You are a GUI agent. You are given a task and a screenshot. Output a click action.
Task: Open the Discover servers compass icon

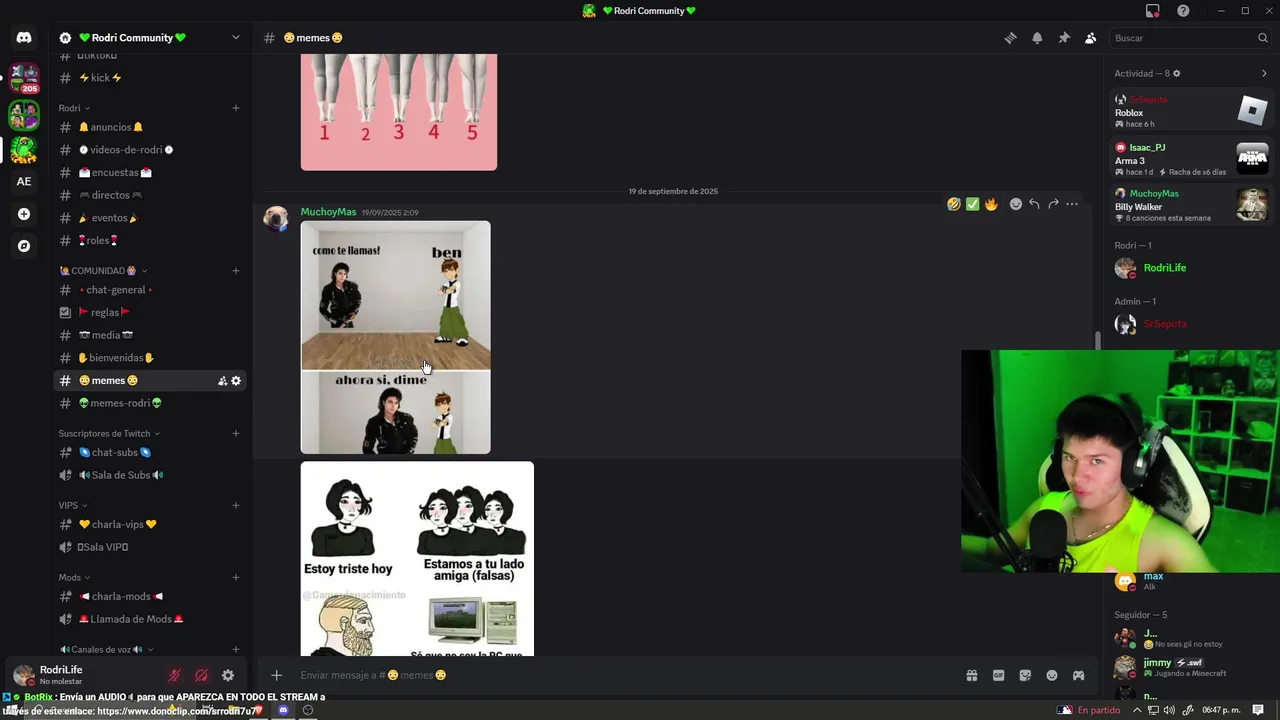[24, 246]
